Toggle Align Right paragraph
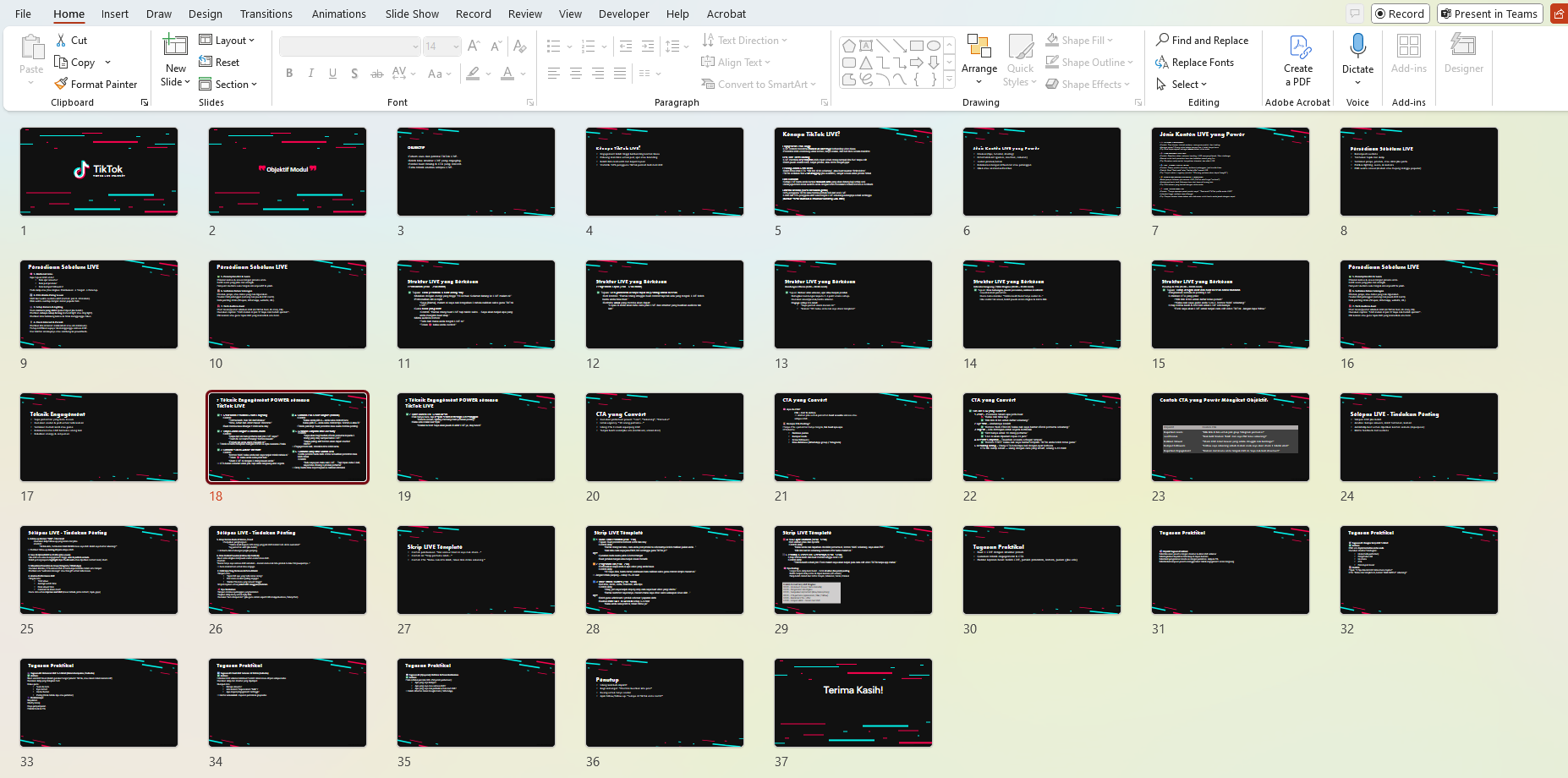 click(x=597, y=74)
